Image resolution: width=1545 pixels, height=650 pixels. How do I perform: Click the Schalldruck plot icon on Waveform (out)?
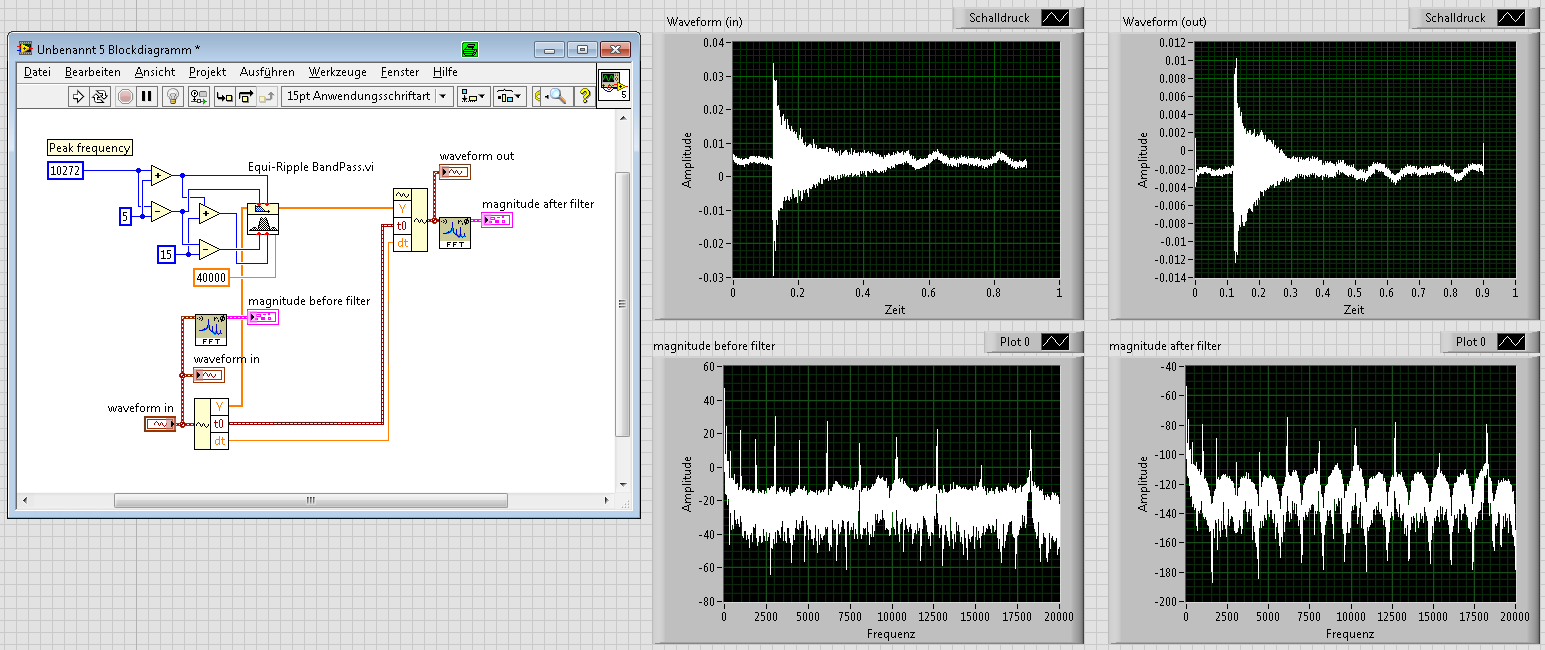click(1510, 17)
